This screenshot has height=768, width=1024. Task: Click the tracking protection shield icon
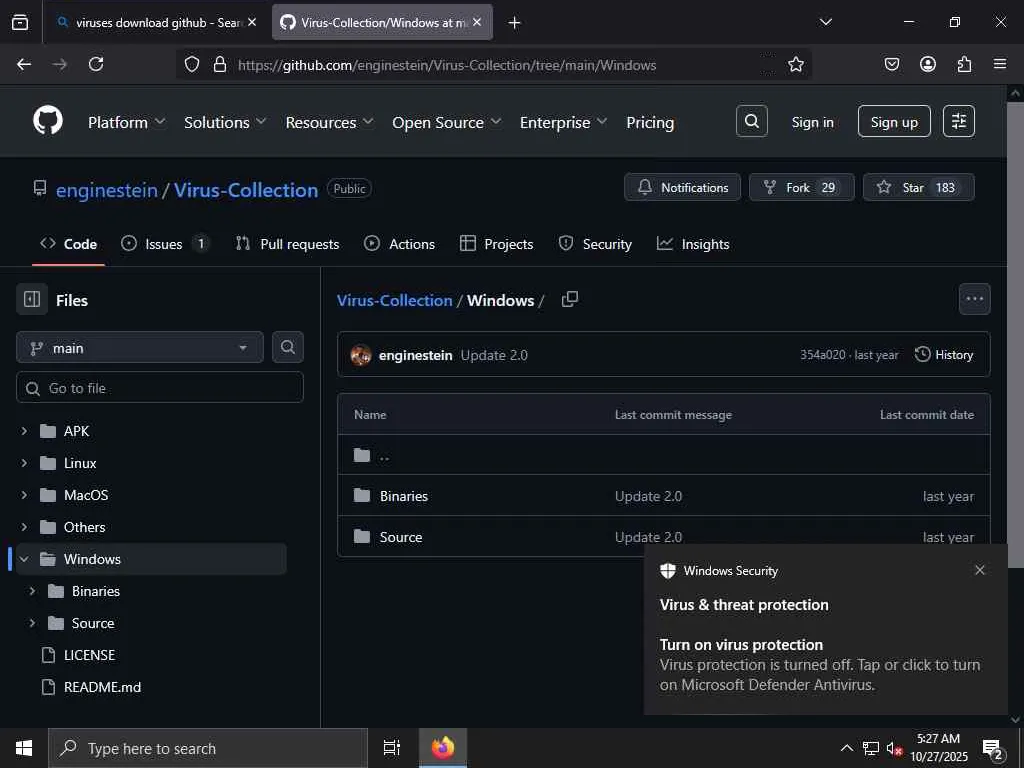click(x=191, y=64)
